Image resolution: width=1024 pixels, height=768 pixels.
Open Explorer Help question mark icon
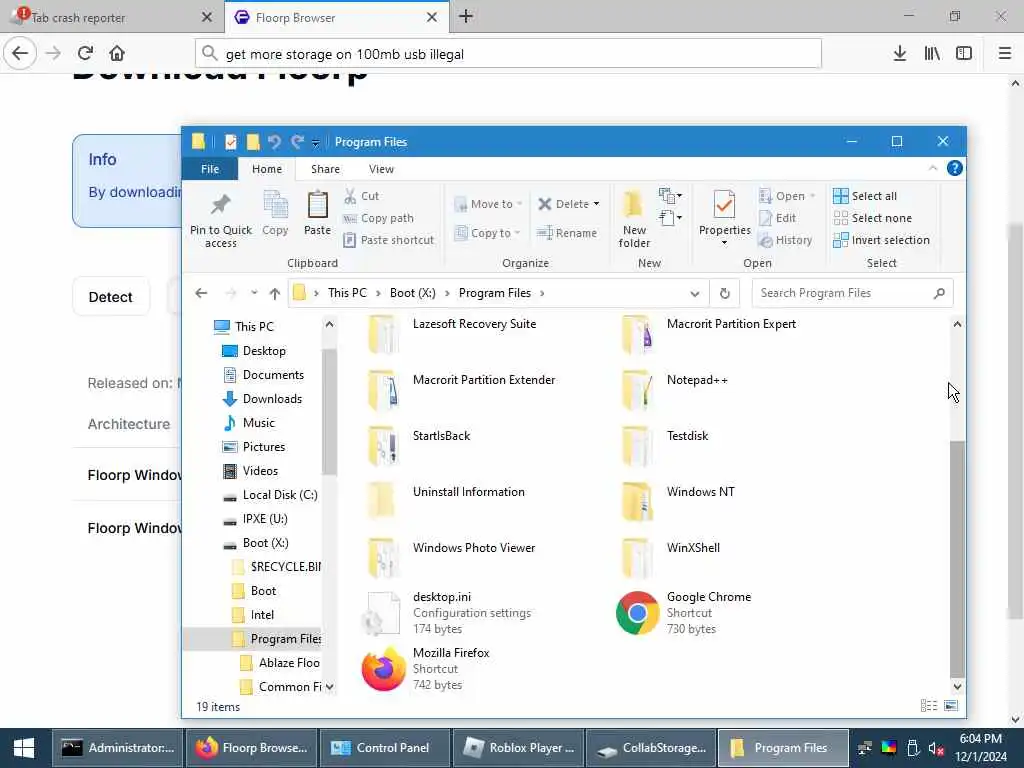pyautogui.click(x=954, y=168)
